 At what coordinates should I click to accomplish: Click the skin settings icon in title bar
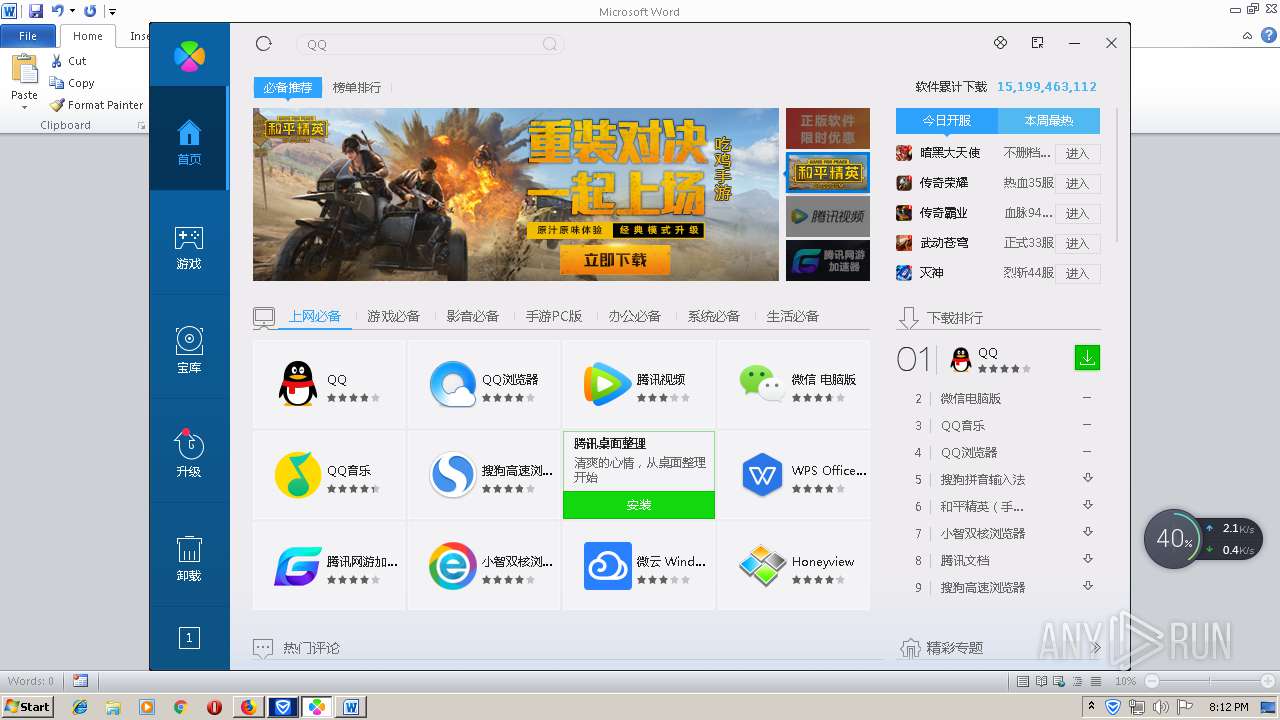pos(1000,43)
